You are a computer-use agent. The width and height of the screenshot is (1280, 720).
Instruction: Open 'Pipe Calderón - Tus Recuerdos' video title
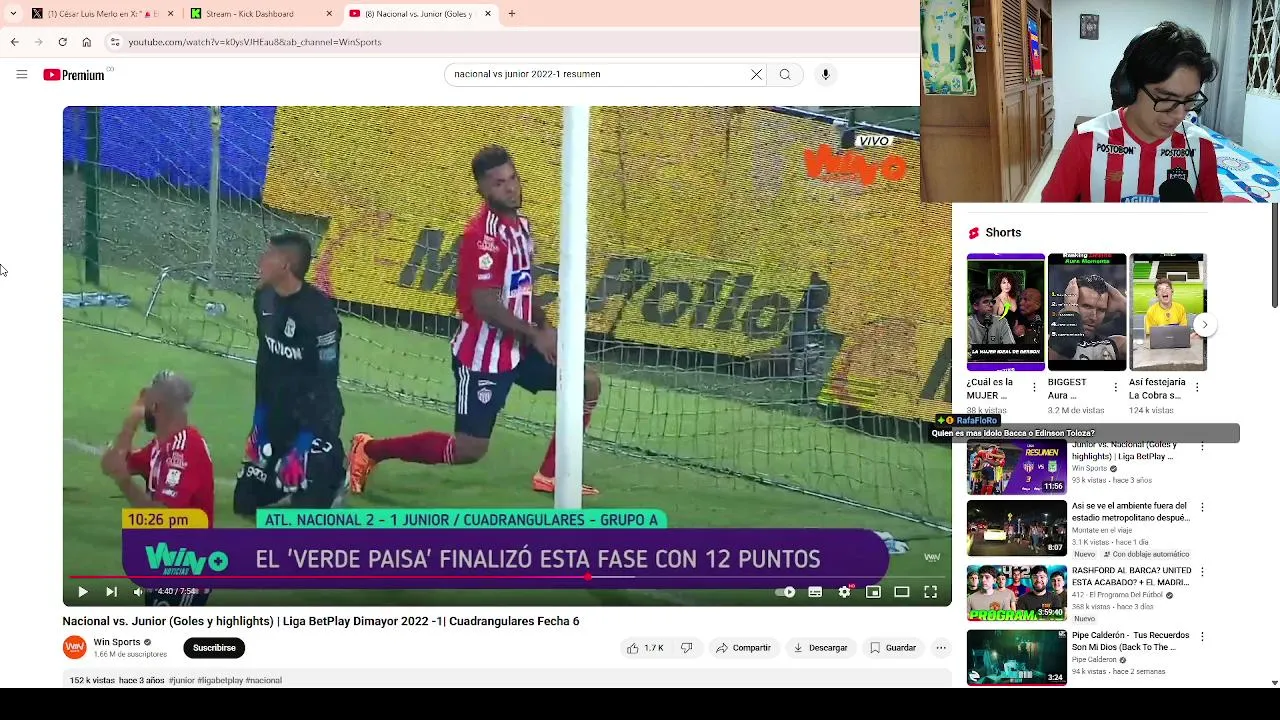pos(1130,641)
